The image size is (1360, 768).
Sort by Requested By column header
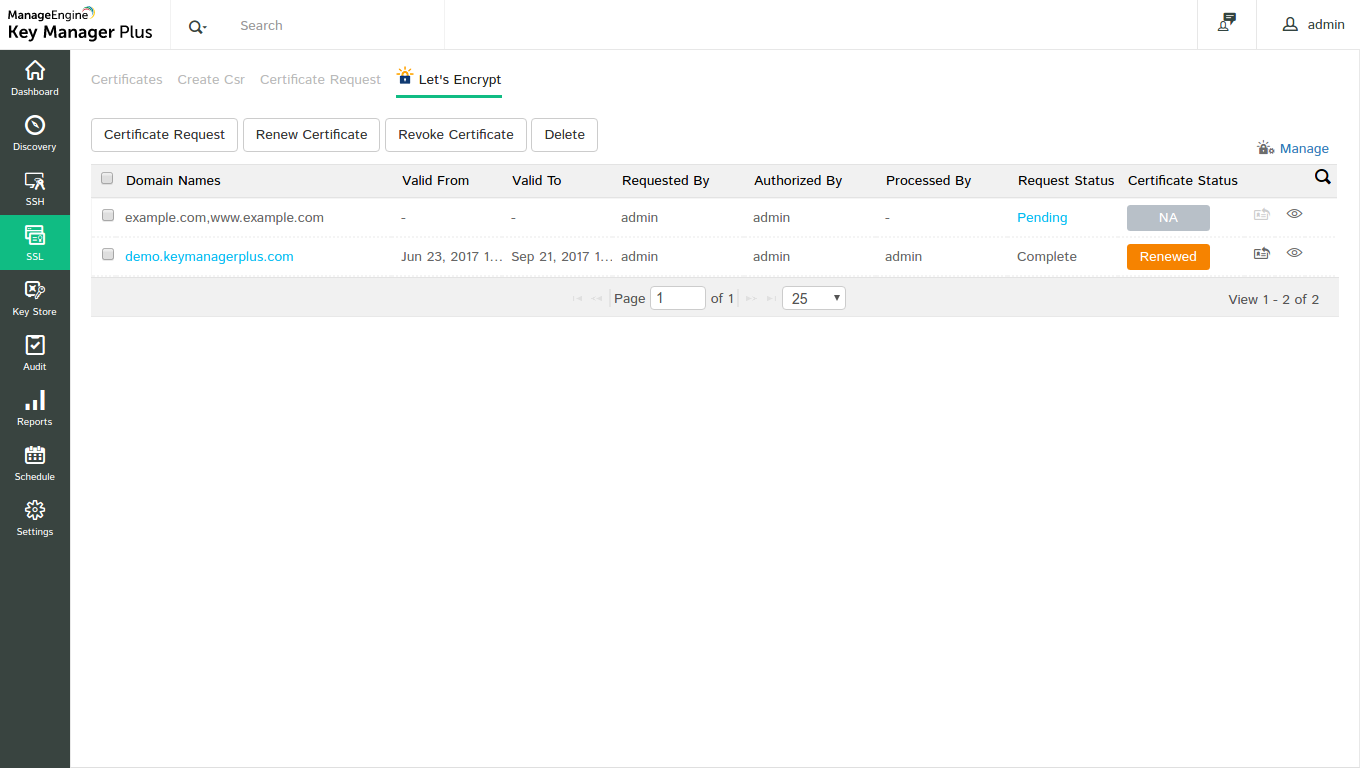click(665, 181)
